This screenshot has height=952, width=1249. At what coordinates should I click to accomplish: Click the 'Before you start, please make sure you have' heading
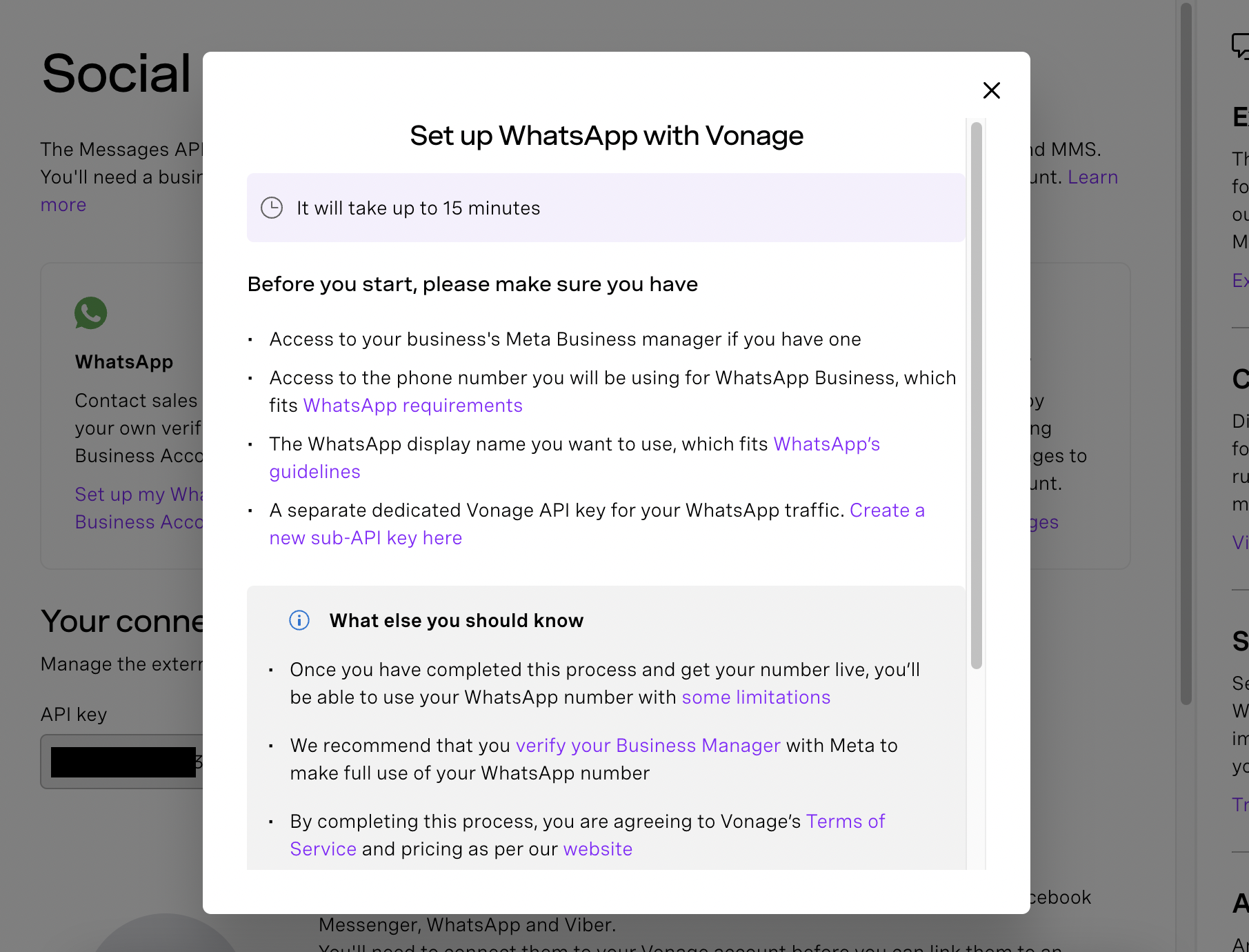472,284
